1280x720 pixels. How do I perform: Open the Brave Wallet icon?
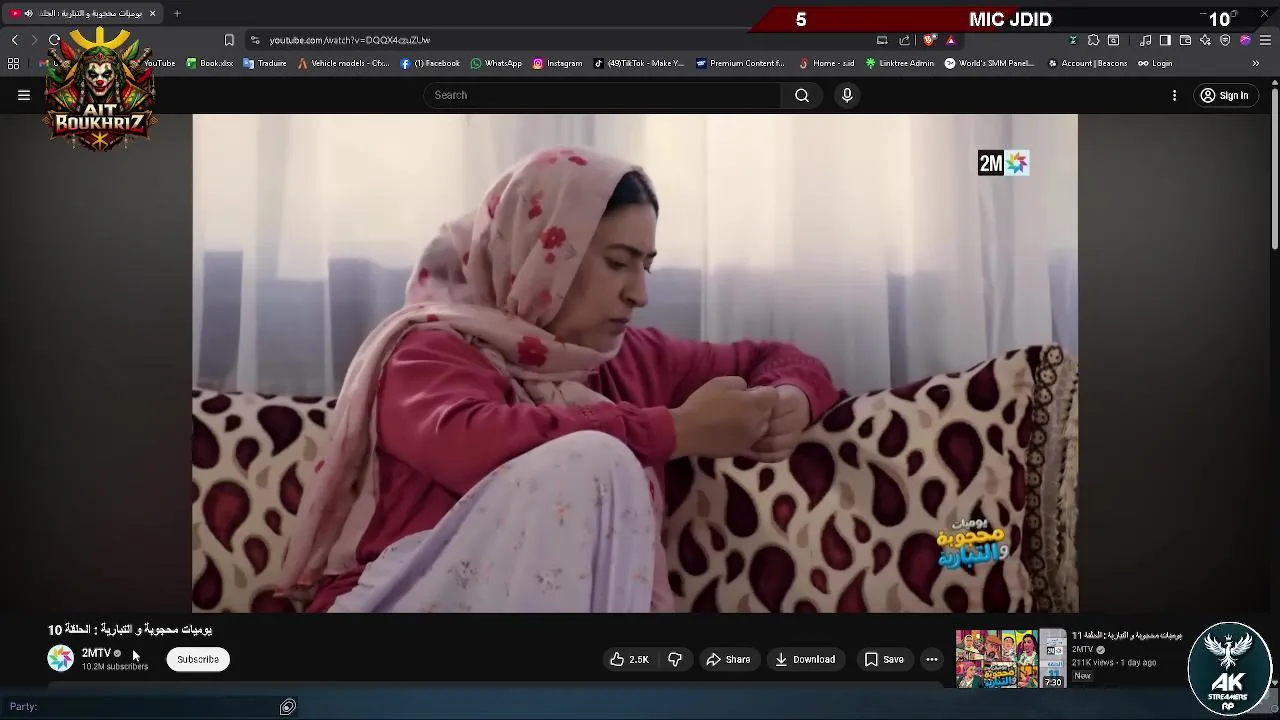pos(1185,40)
